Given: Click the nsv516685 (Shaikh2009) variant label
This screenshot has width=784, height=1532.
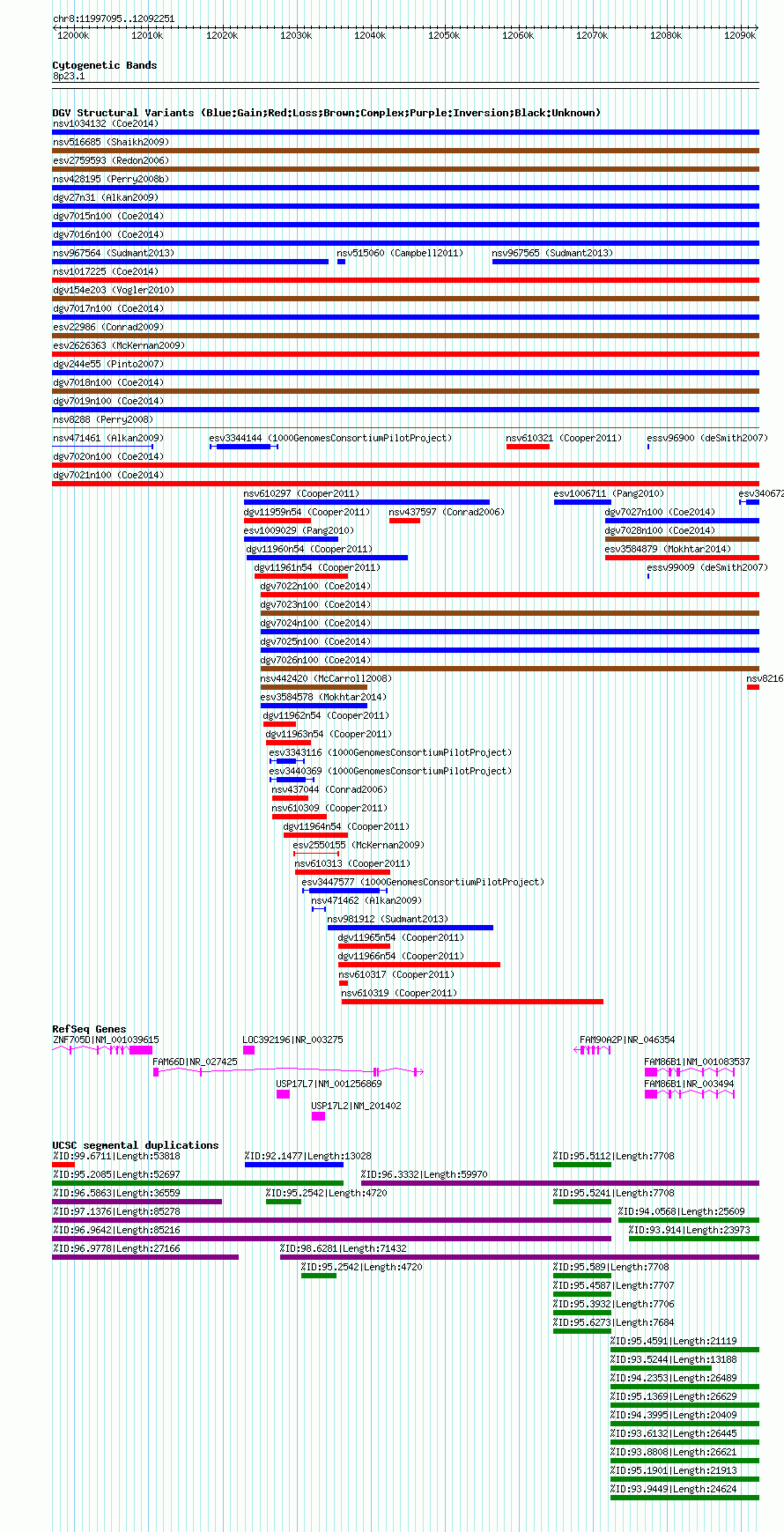Looking at the screenshot, I should tap(111, 142).
